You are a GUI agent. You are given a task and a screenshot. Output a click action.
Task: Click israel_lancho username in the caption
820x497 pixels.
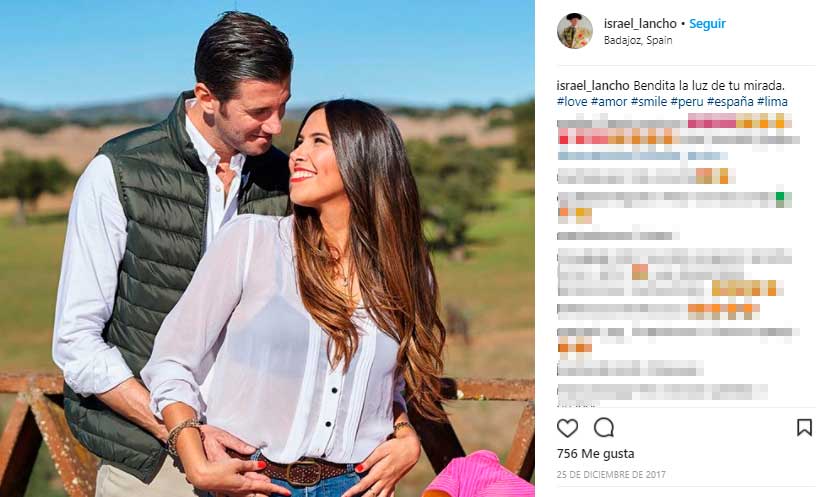593,85
